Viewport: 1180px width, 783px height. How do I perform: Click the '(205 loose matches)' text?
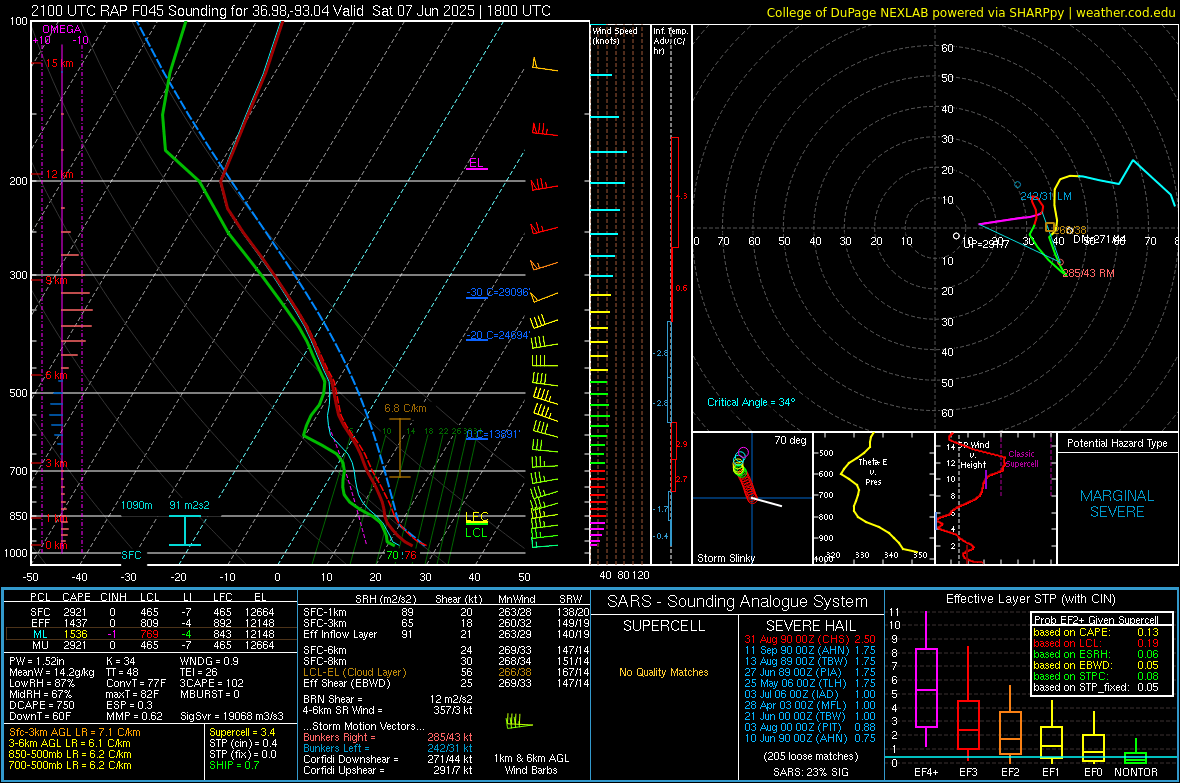(x=810, y=756)
